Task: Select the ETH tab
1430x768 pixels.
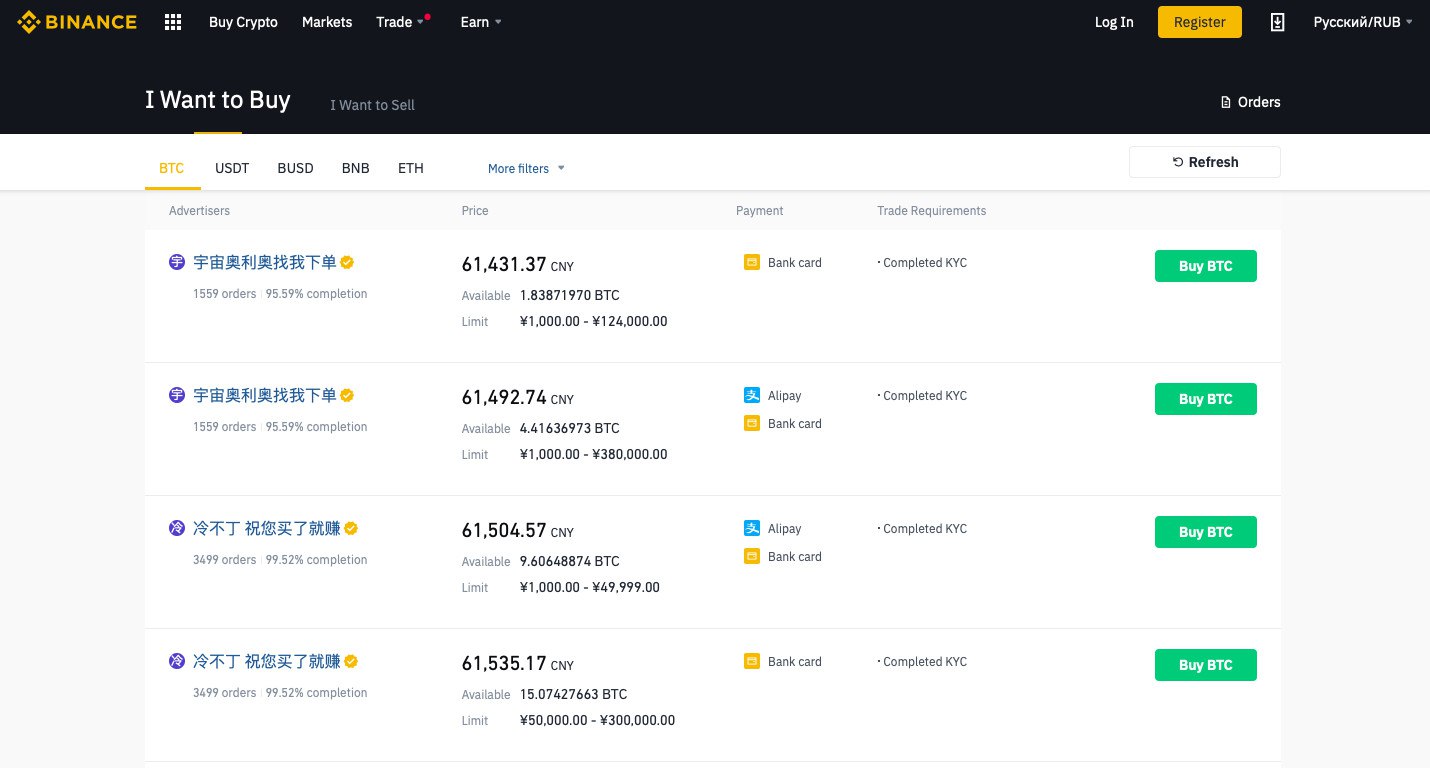Action: tap(411, 168)
